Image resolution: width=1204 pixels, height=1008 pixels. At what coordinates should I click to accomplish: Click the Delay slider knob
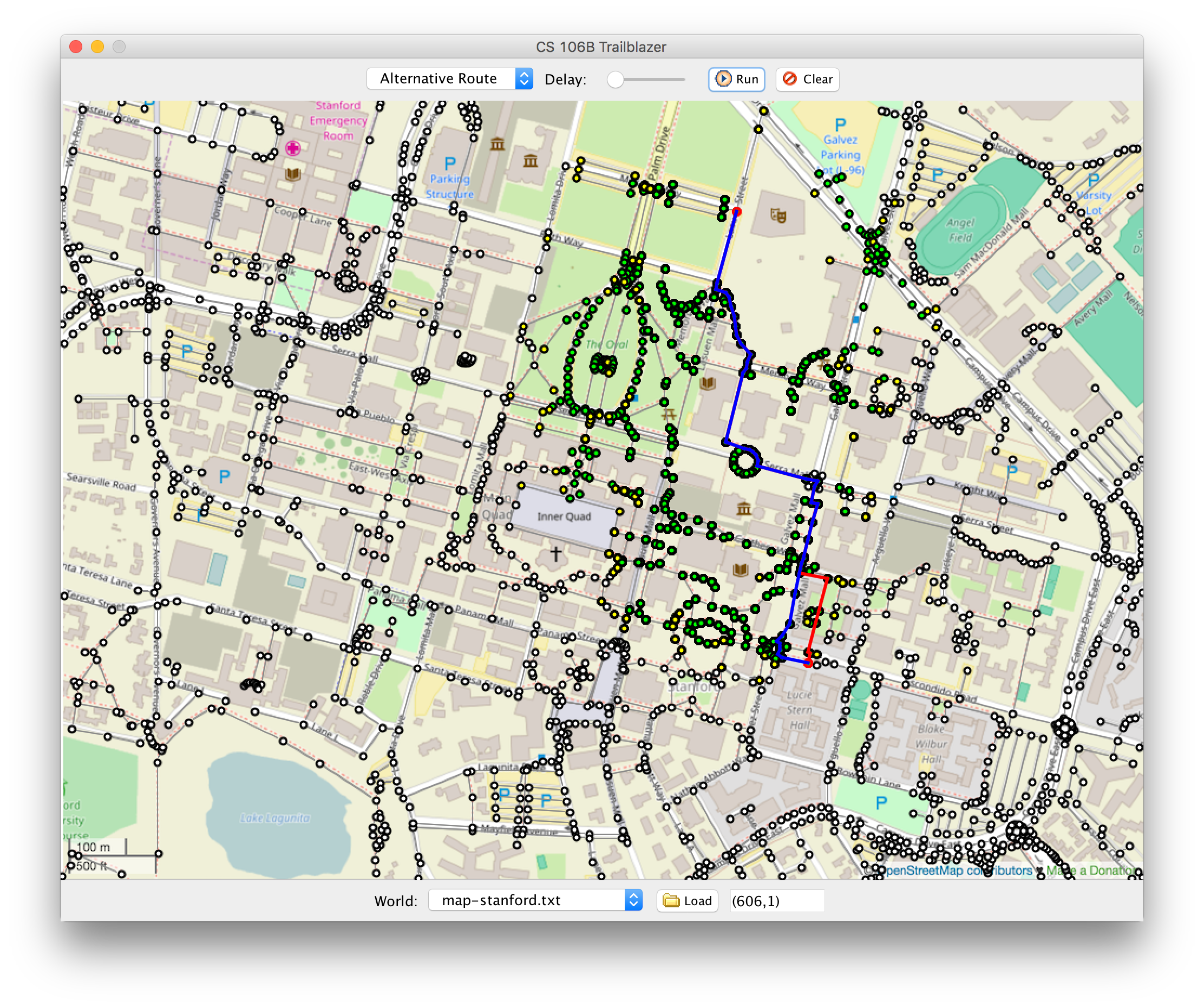coord(615,80)
